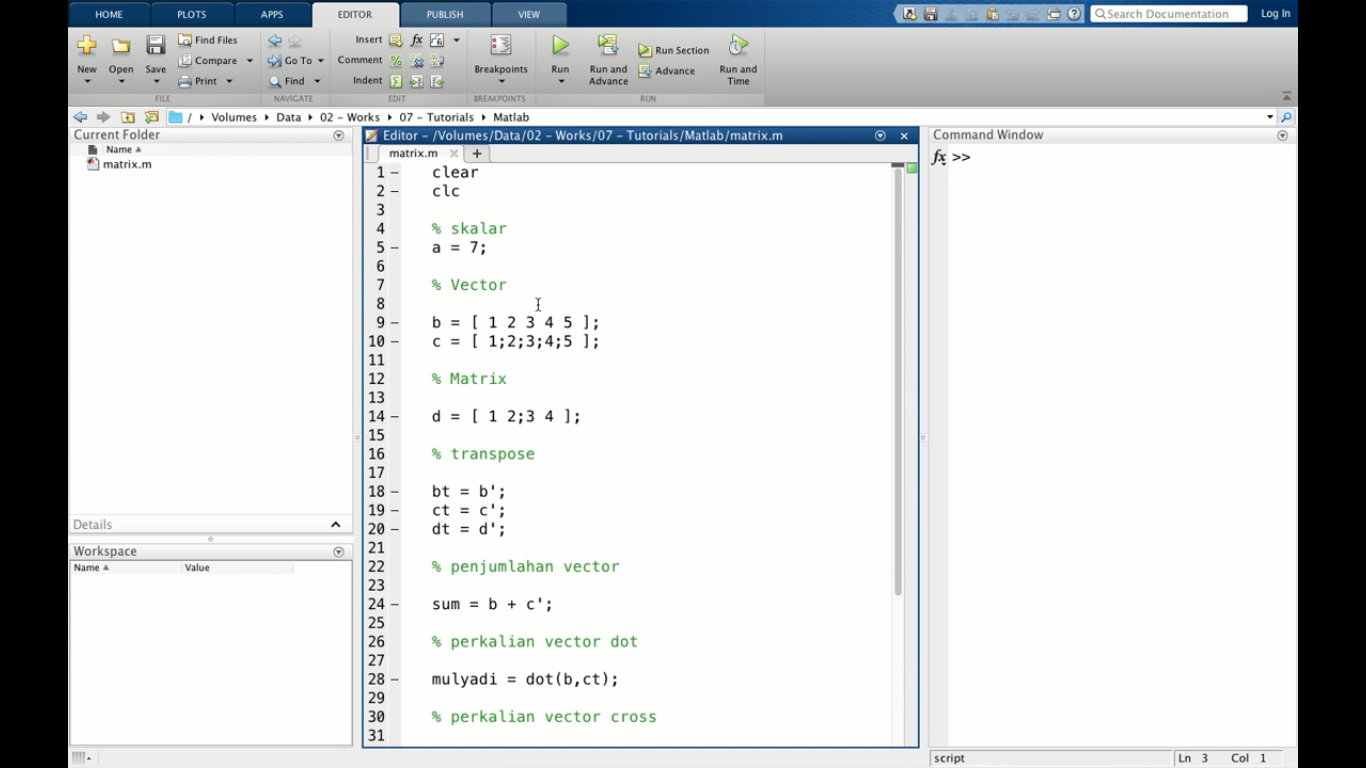Click the Search Documentation field
The width and height of the screenshot is (1366, 768).
[1169, 14]
